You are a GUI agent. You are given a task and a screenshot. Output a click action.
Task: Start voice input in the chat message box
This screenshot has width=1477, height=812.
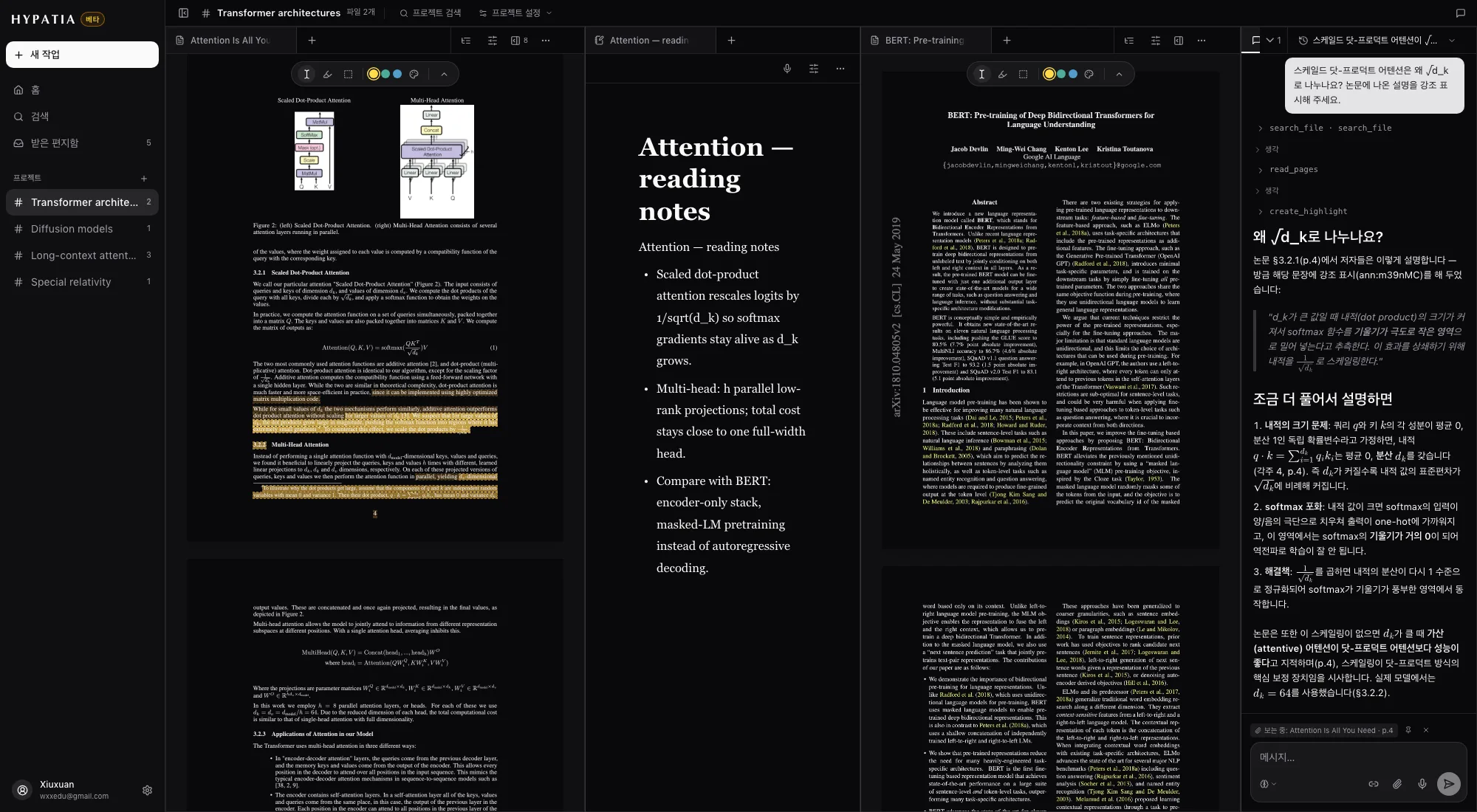click(x=1422, y=784)
